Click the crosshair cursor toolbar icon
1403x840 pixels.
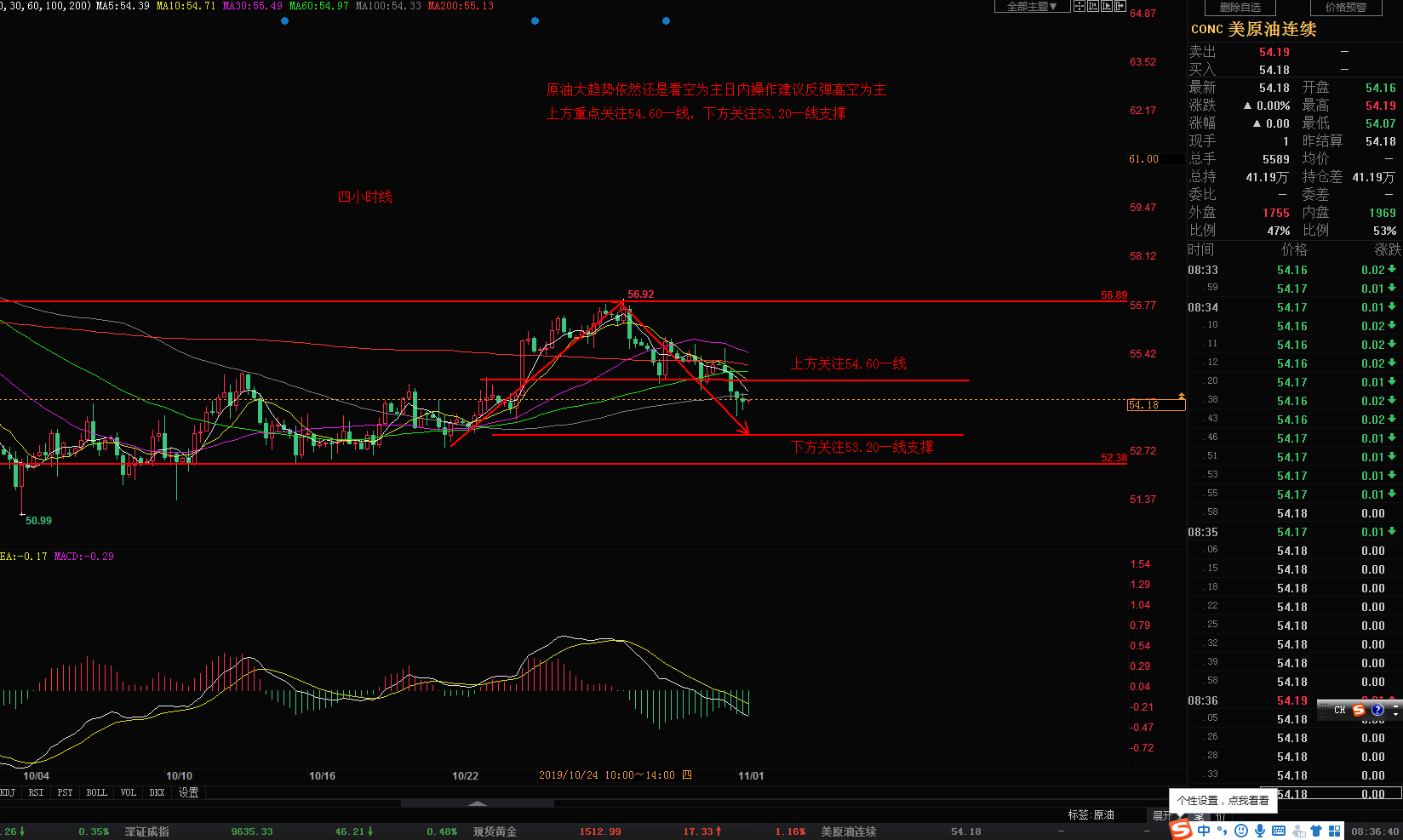(1079, 6)
